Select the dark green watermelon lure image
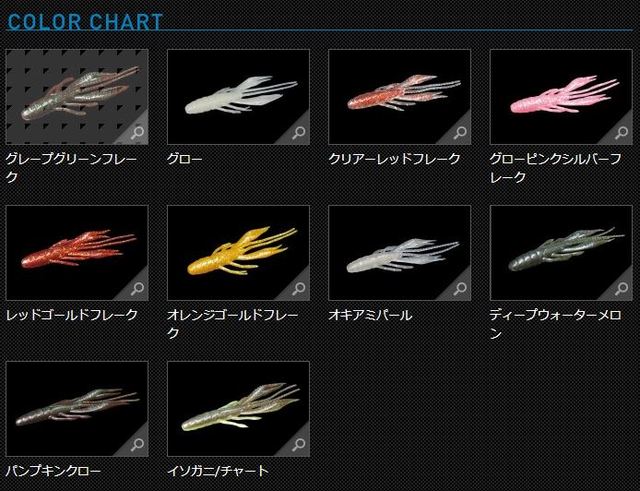The width and height of the screenshot is (640, 491). coord(561,253)
